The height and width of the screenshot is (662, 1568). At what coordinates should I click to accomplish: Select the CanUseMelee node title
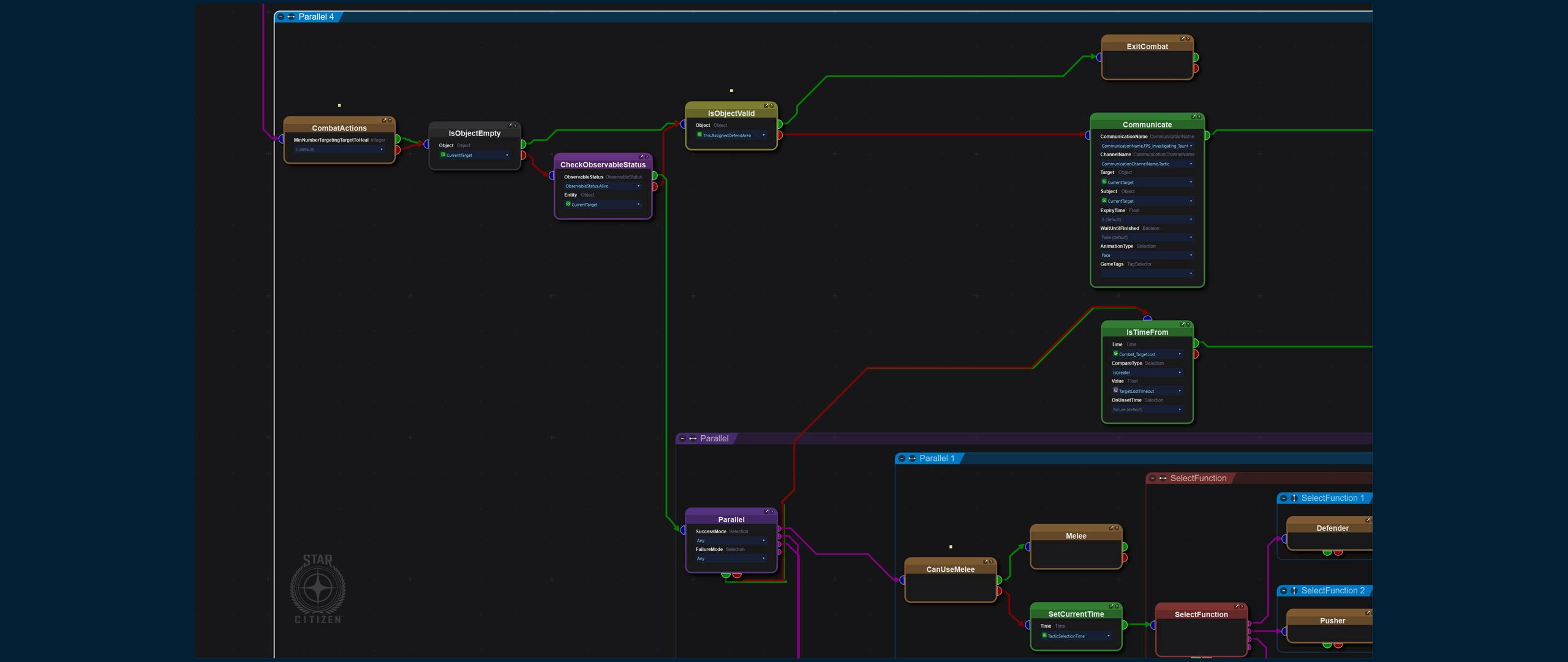[x=950, y=569]
